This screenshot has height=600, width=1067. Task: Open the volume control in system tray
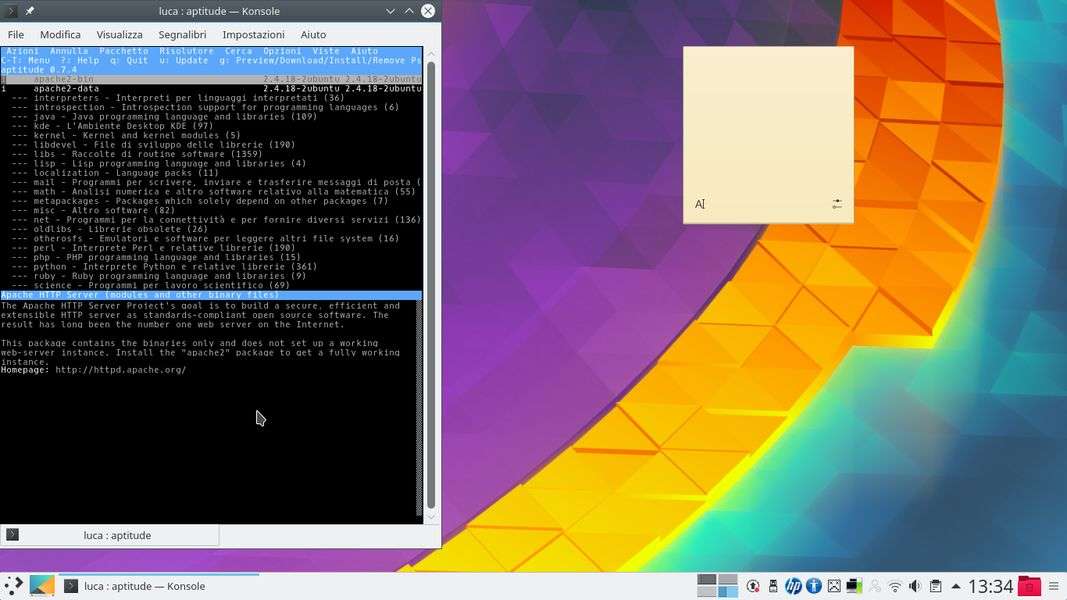(915, 586)
